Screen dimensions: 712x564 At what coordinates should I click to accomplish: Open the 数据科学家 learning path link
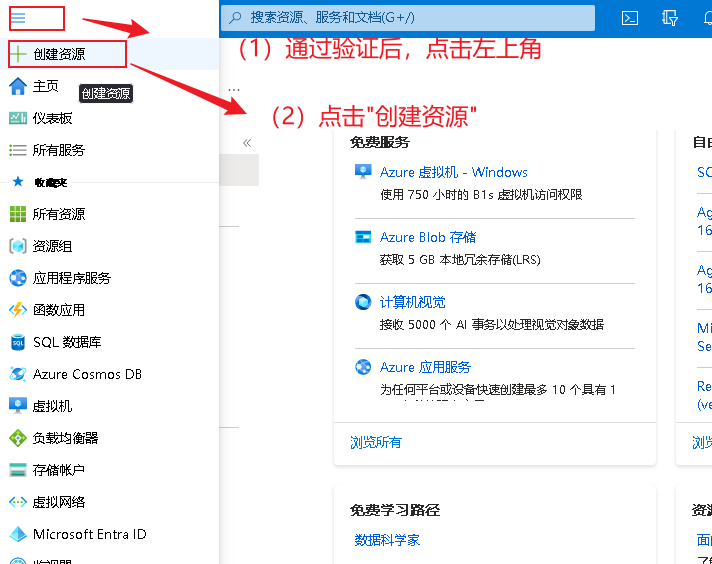[387, 540]
